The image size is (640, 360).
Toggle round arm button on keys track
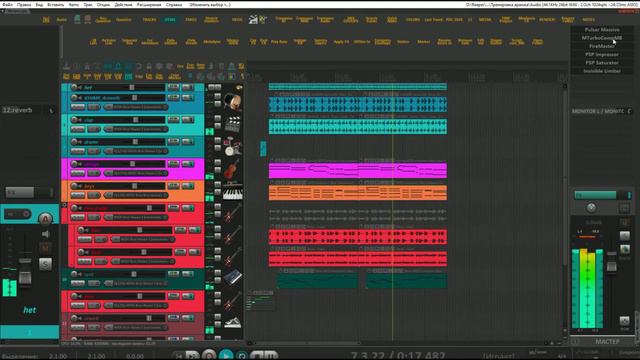74,186
